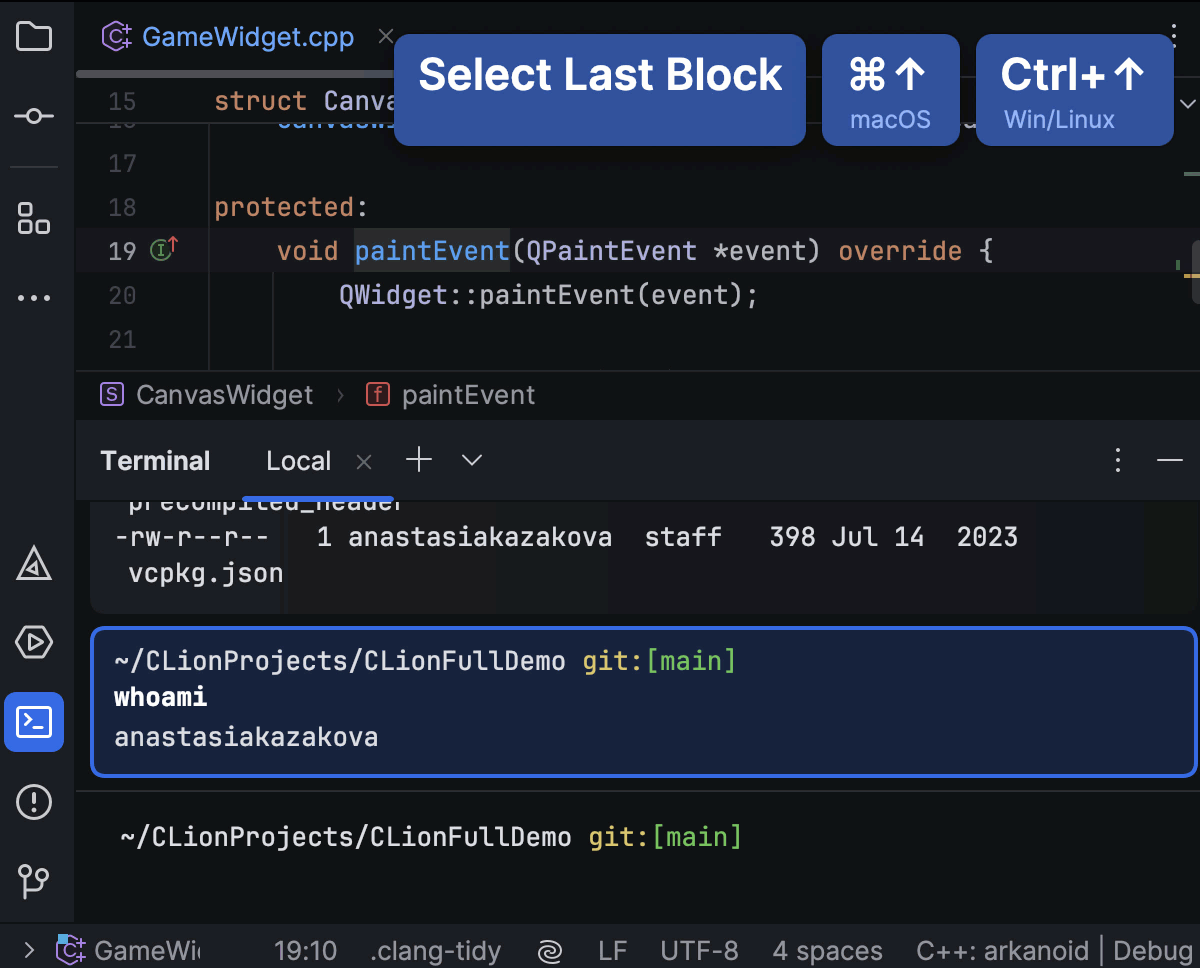1200x968 pixels.
Task: Open the Project folder tool window
Action: (x=34, y=38)
